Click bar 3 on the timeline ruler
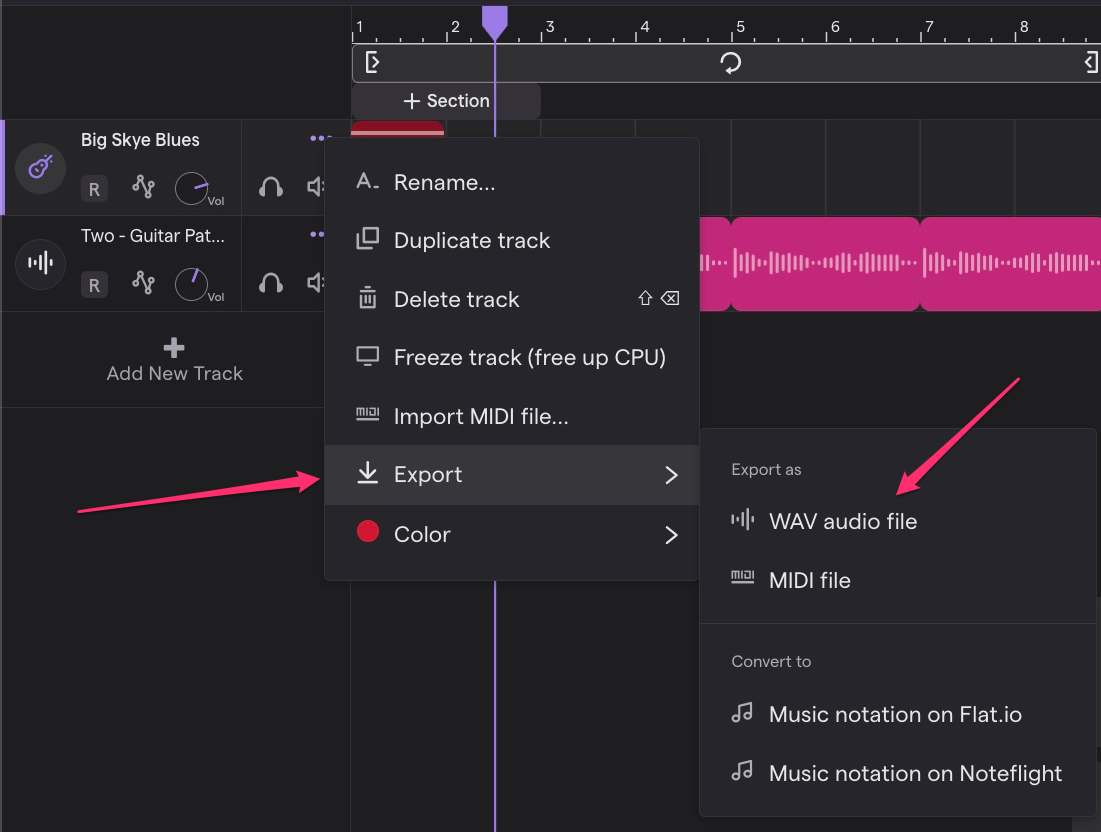Viewport: 1101px width, 832px height. coord(550,27)
